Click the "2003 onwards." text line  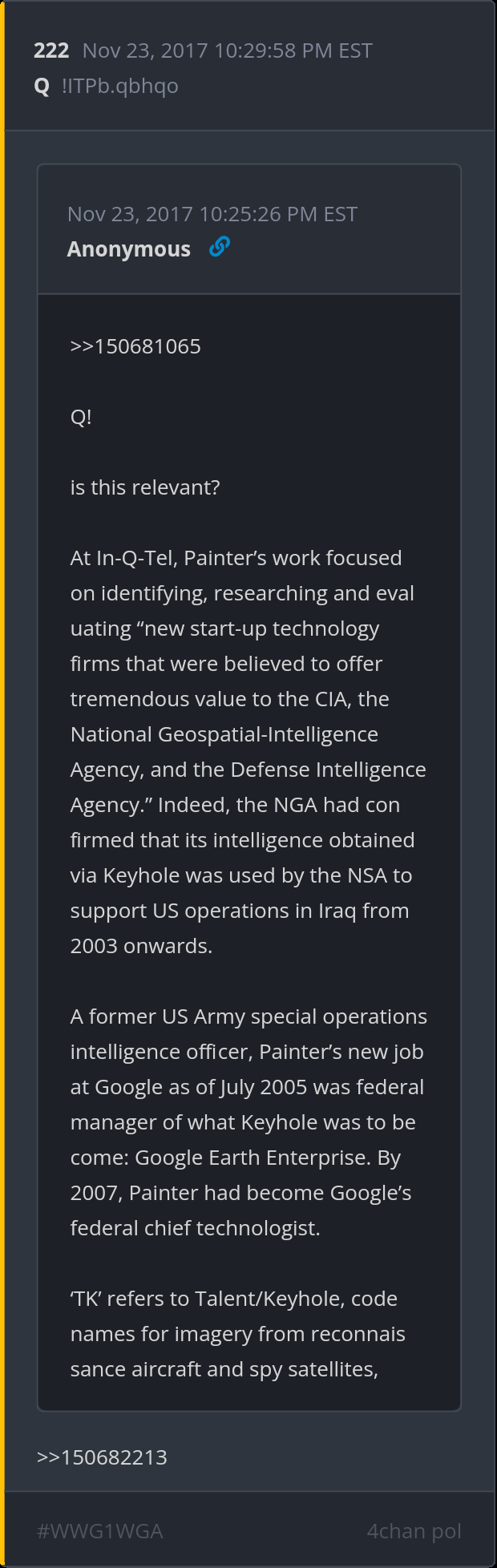click(x=141, y=946)
